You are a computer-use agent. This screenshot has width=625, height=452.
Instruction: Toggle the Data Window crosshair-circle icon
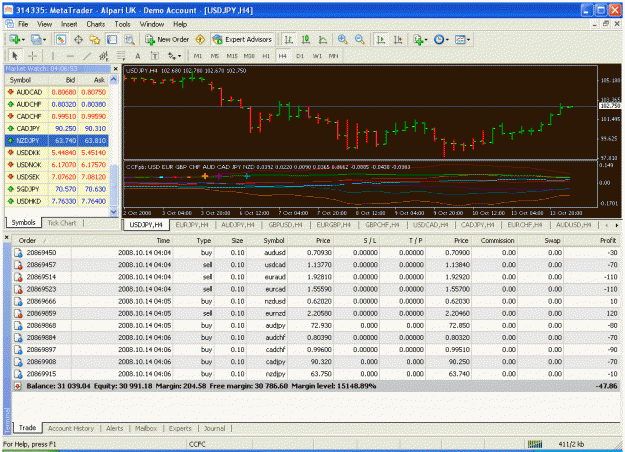tap(78, 39)
